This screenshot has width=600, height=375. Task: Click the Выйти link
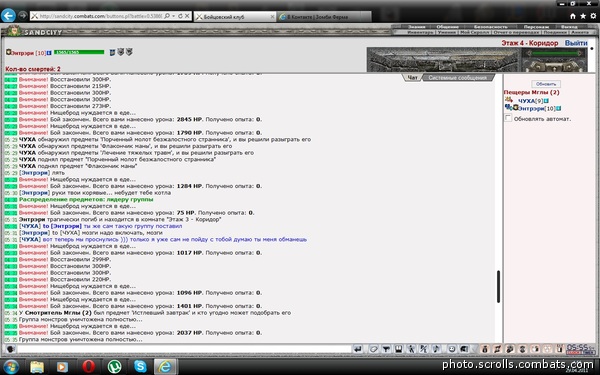point(576,43)
